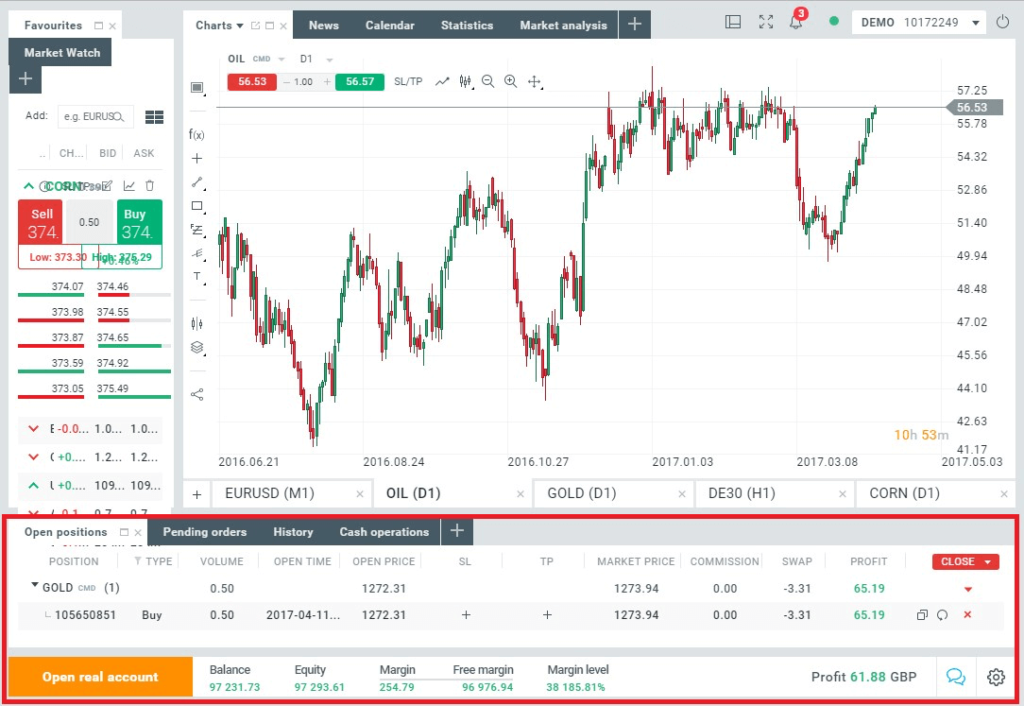Image resolution: width=1024 pixels, height=706 pixels.
Task: Open notifications bell with 3 alerts
Action: coord(796,23)
